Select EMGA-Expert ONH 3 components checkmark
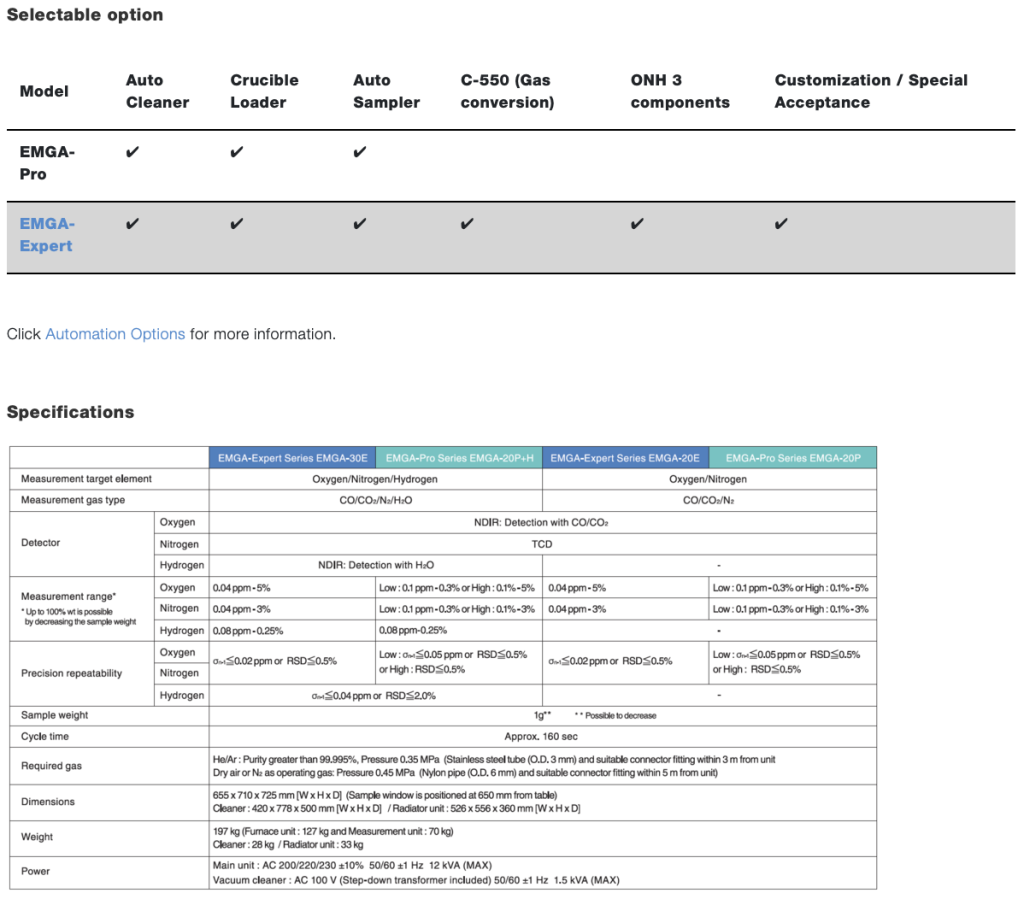1024x899 pixels. coord(637,224)
